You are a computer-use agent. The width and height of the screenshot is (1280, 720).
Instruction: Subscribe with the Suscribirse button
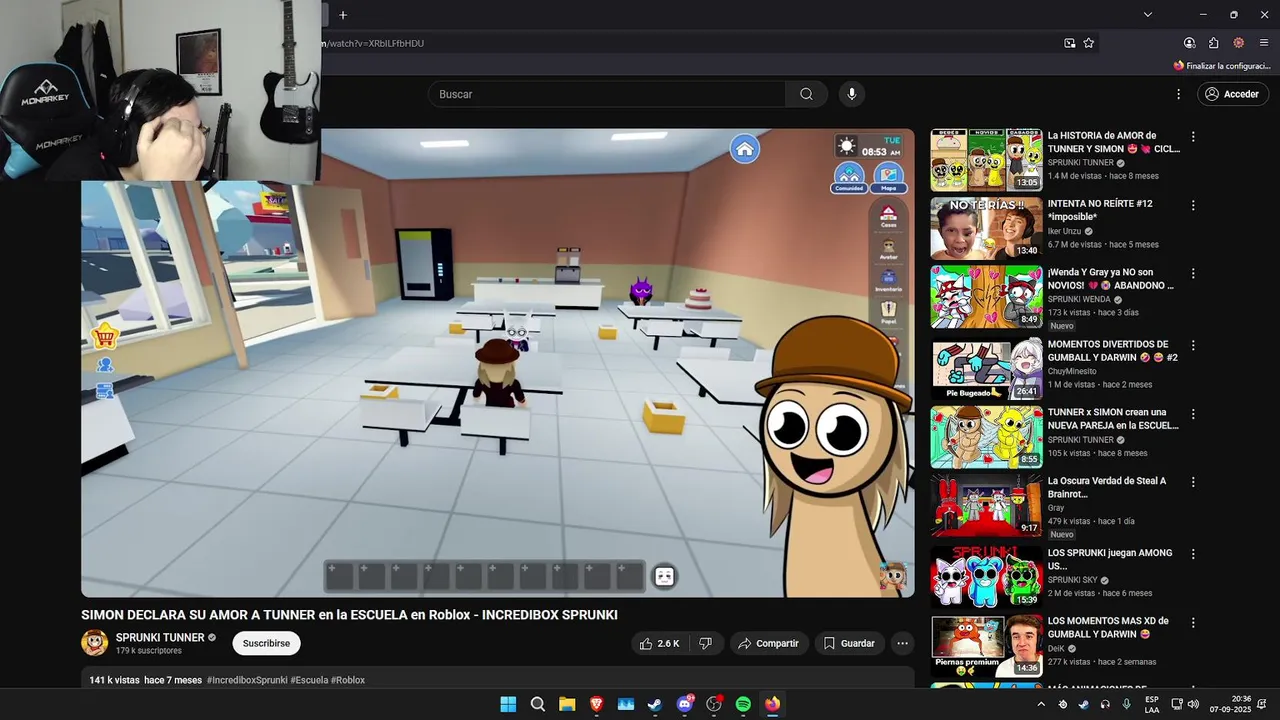pos(266,643)
